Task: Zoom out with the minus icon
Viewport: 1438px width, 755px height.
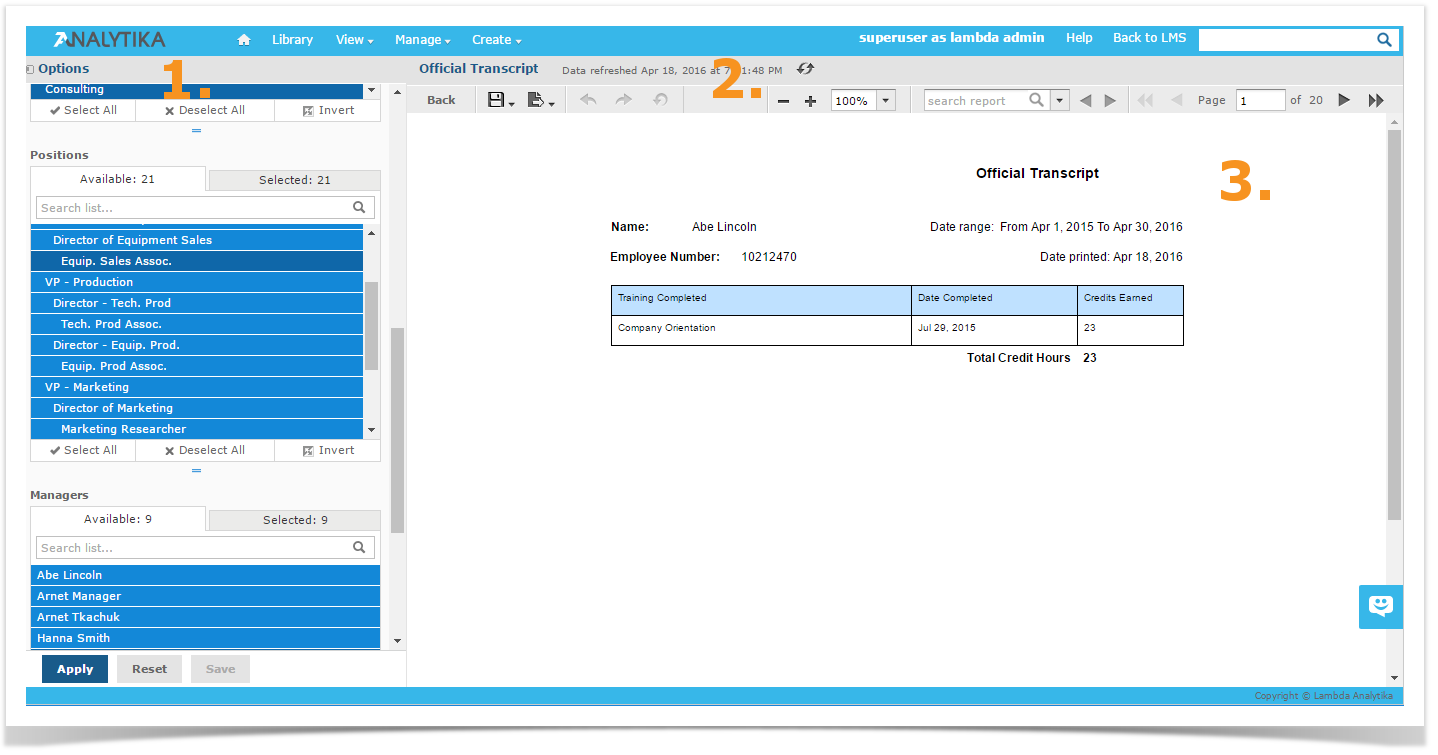Action: click(x=783, y=101)
